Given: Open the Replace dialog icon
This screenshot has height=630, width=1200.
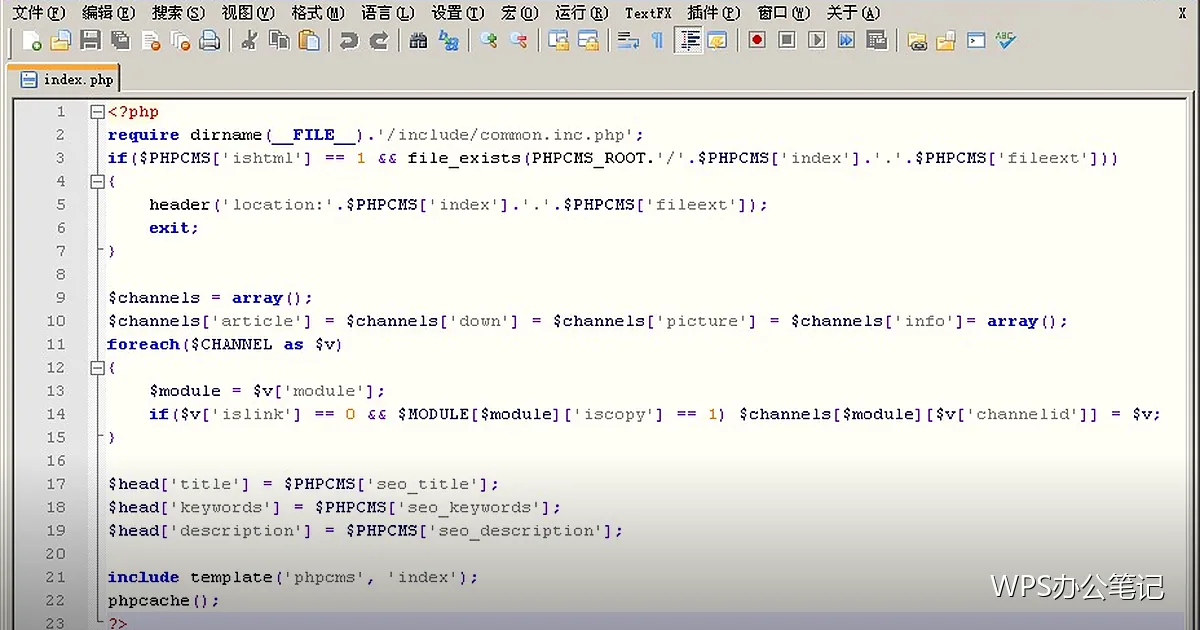Looking at the screenshot, I should tap(449, 41).
